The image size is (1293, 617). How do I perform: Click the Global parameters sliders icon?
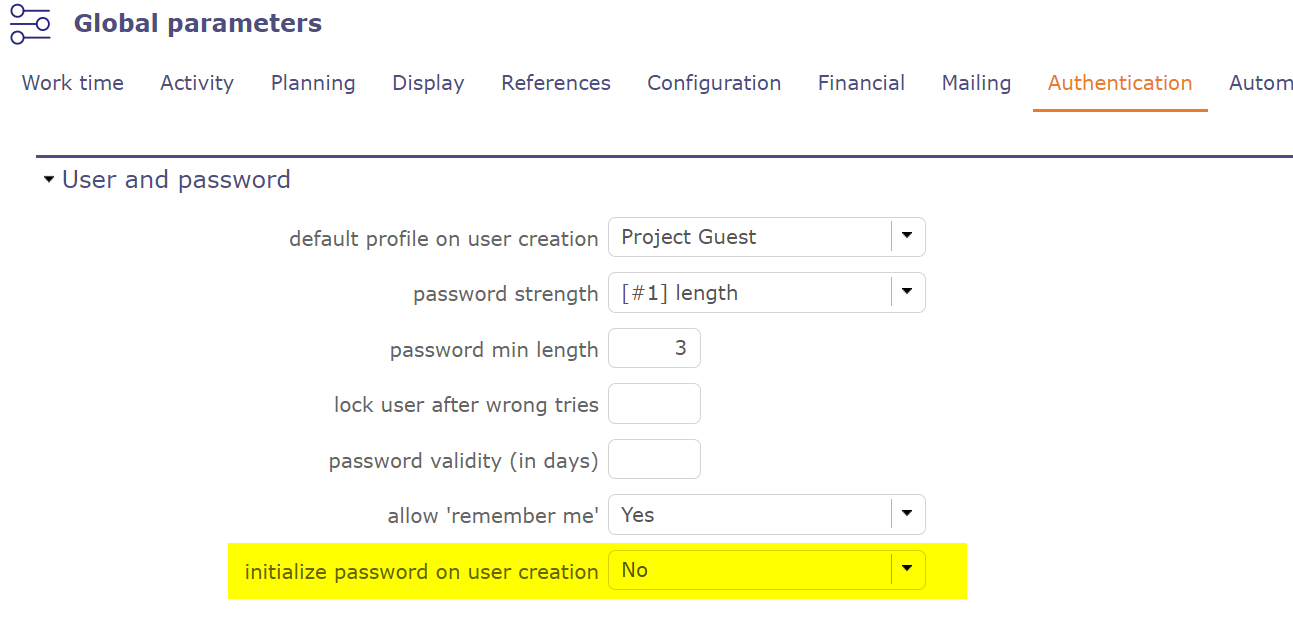click(30, 24)
